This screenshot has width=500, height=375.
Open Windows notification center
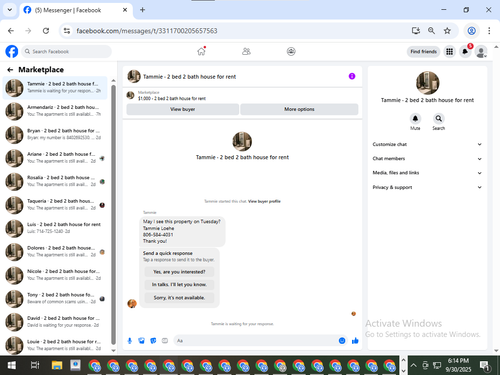click(x=485, y=366)
